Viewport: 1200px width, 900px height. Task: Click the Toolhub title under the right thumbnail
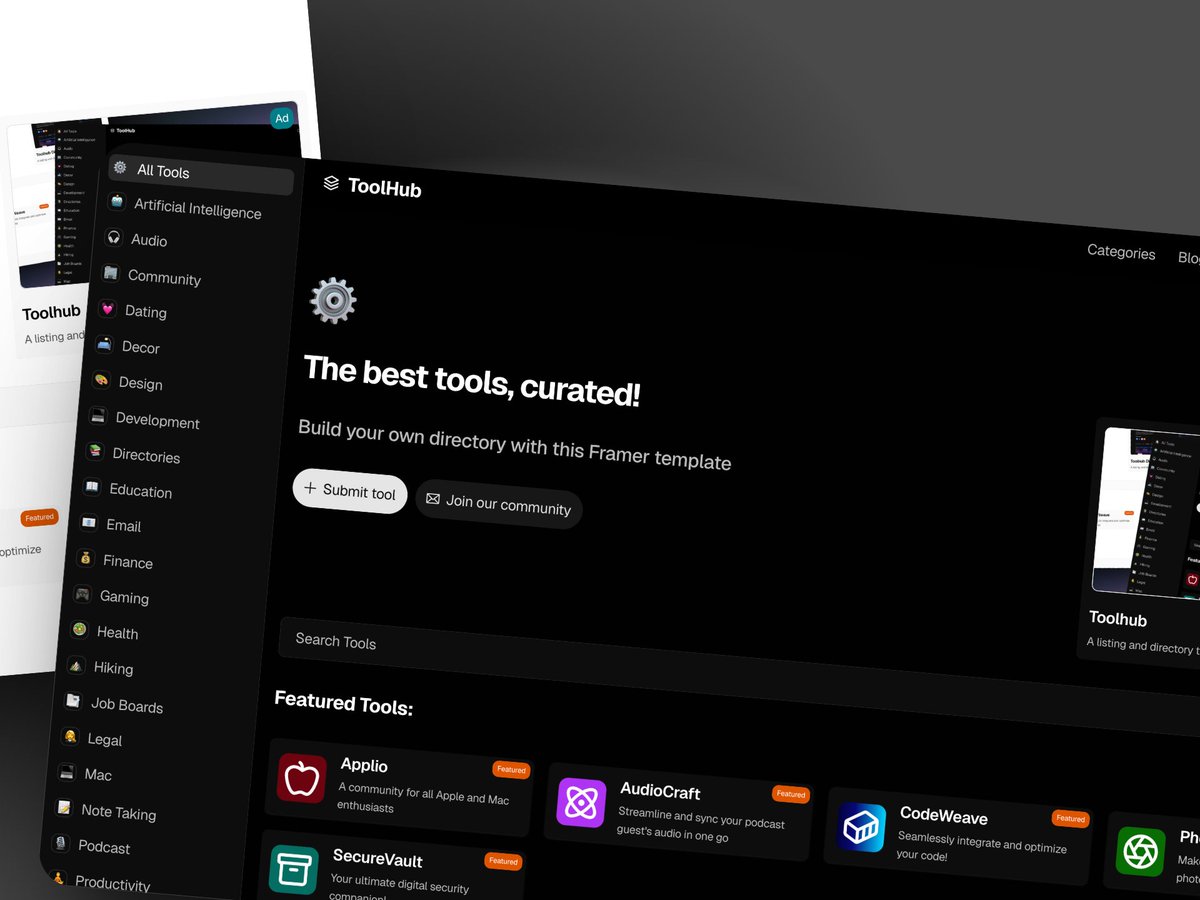1118,619
